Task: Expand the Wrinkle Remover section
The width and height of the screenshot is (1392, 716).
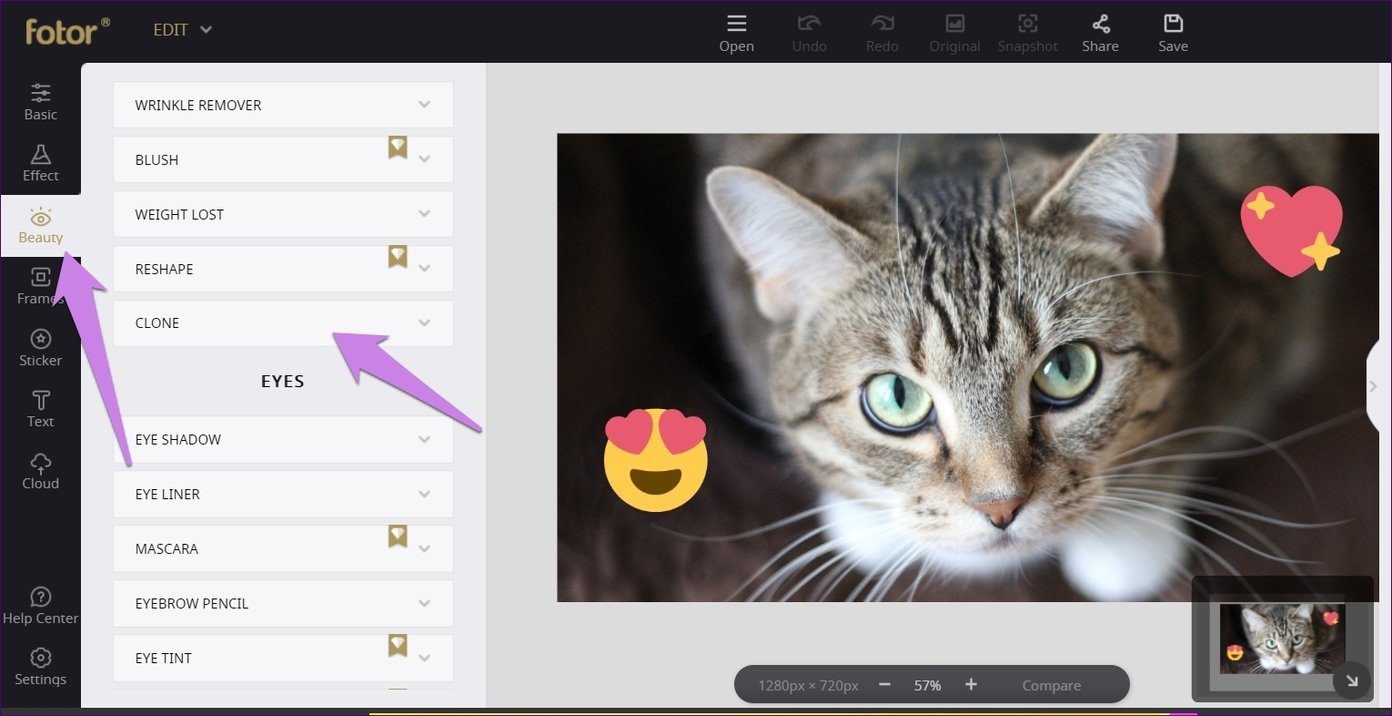Action: (x=283, y=105)
